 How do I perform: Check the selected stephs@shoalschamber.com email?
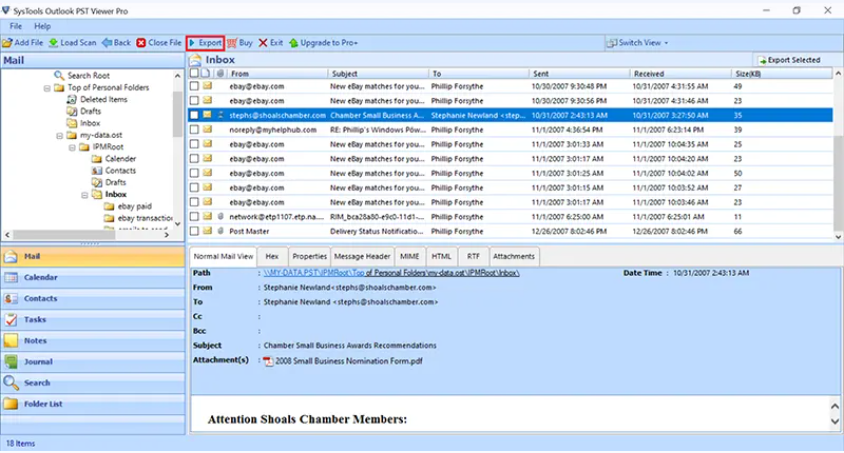coord(194,115)
